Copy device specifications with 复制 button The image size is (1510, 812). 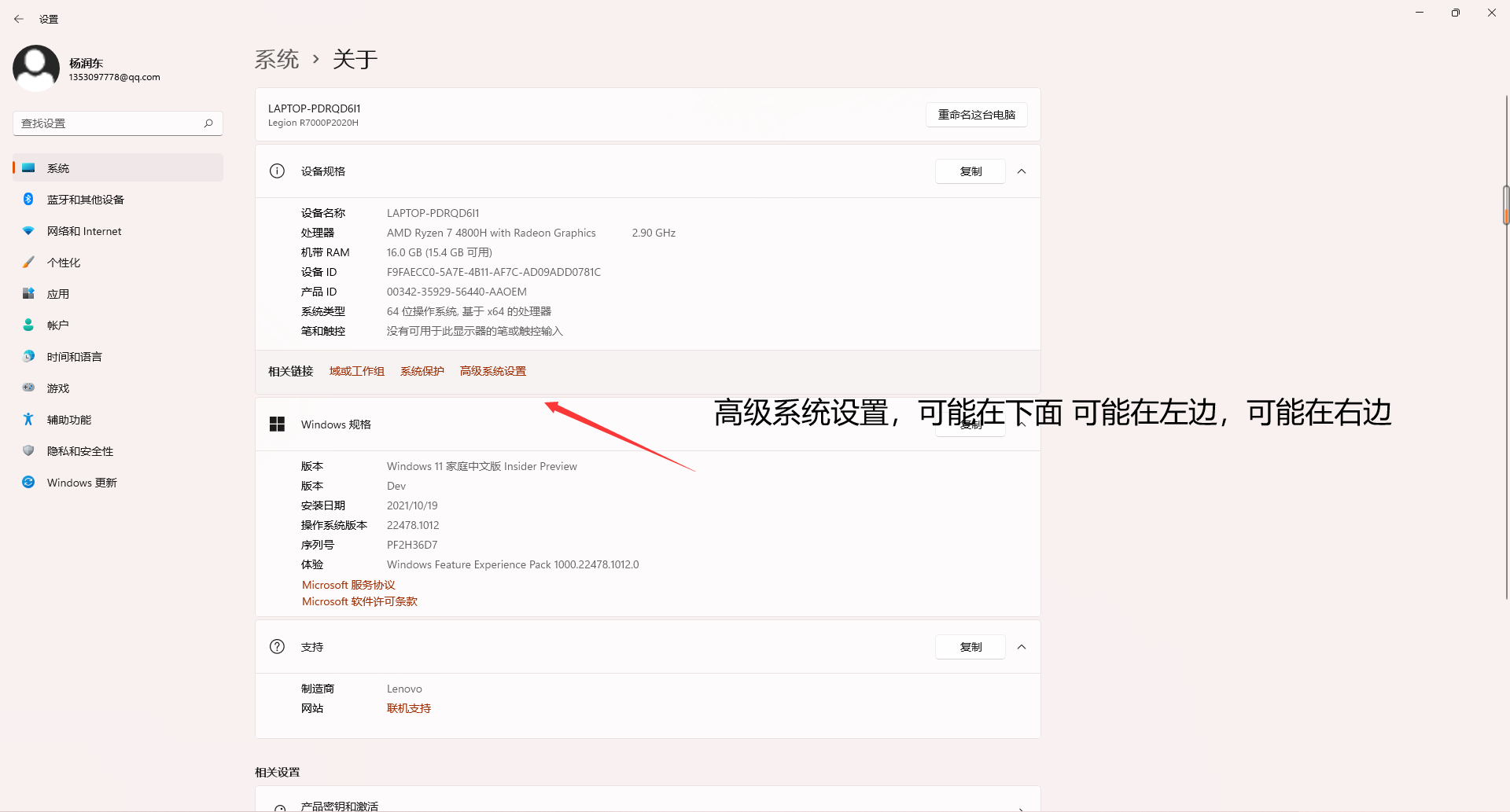pos(970,171)
